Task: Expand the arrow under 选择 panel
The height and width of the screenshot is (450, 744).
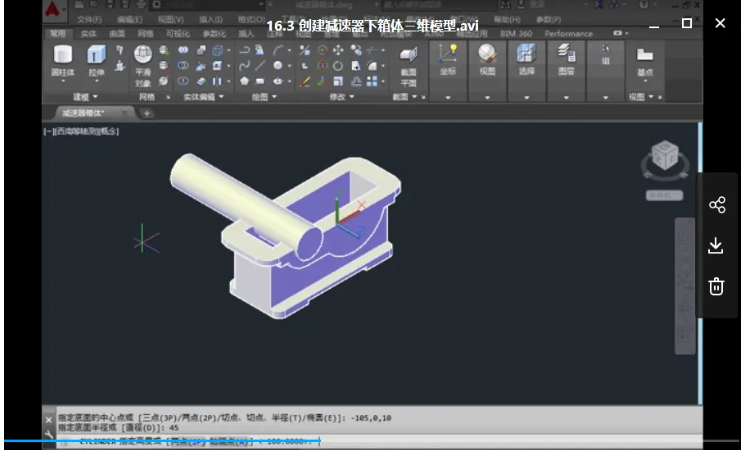Action: click(526, 97)
